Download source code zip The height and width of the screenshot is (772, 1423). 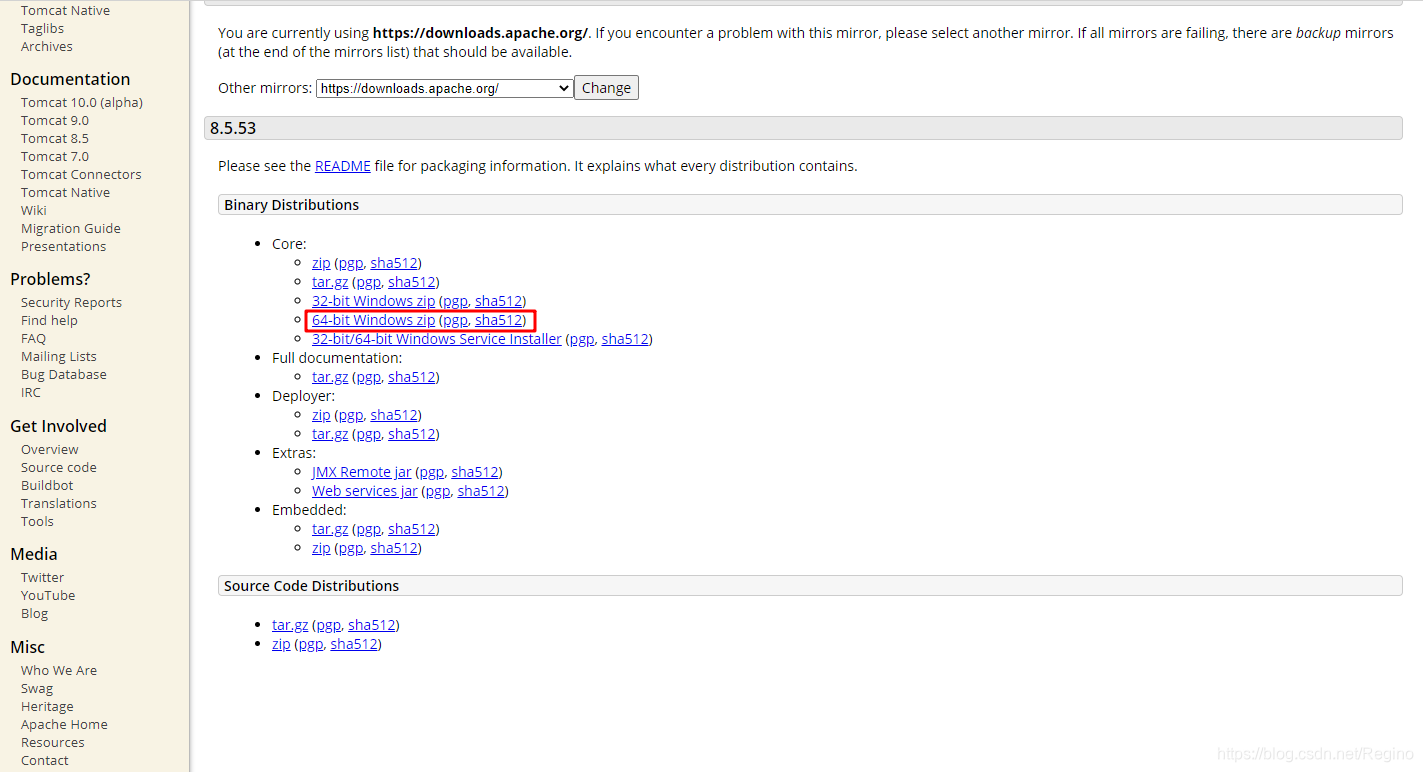tap(281, 644)
